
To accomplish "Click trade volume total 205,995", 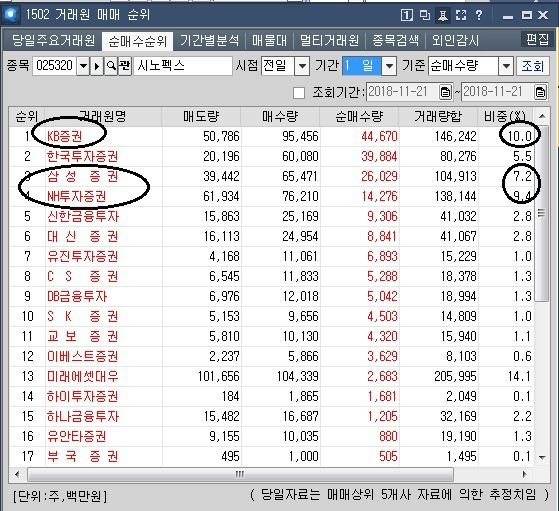I will (455, 376).
